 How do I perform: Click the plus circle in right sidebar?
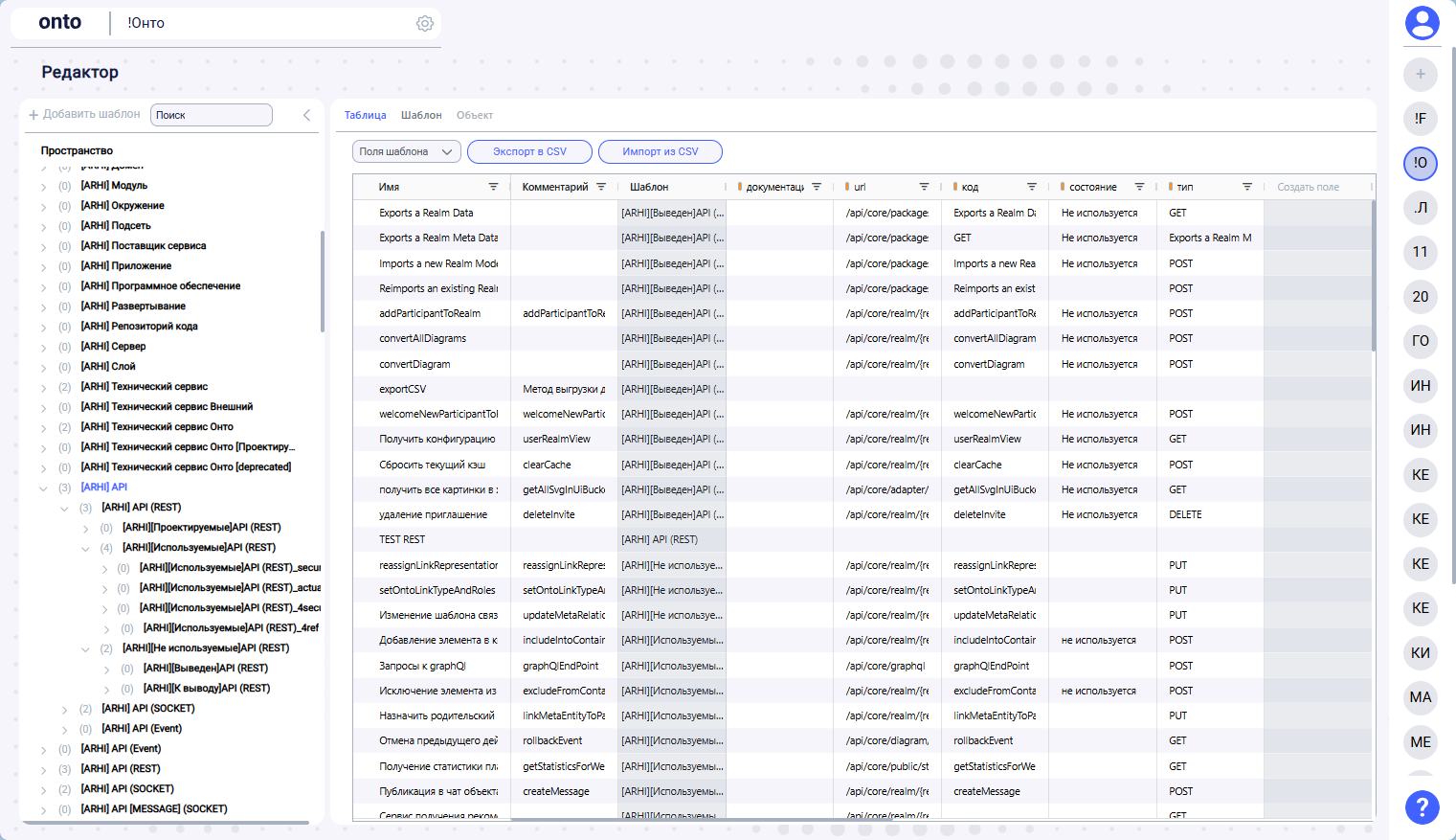(1421, 74)
